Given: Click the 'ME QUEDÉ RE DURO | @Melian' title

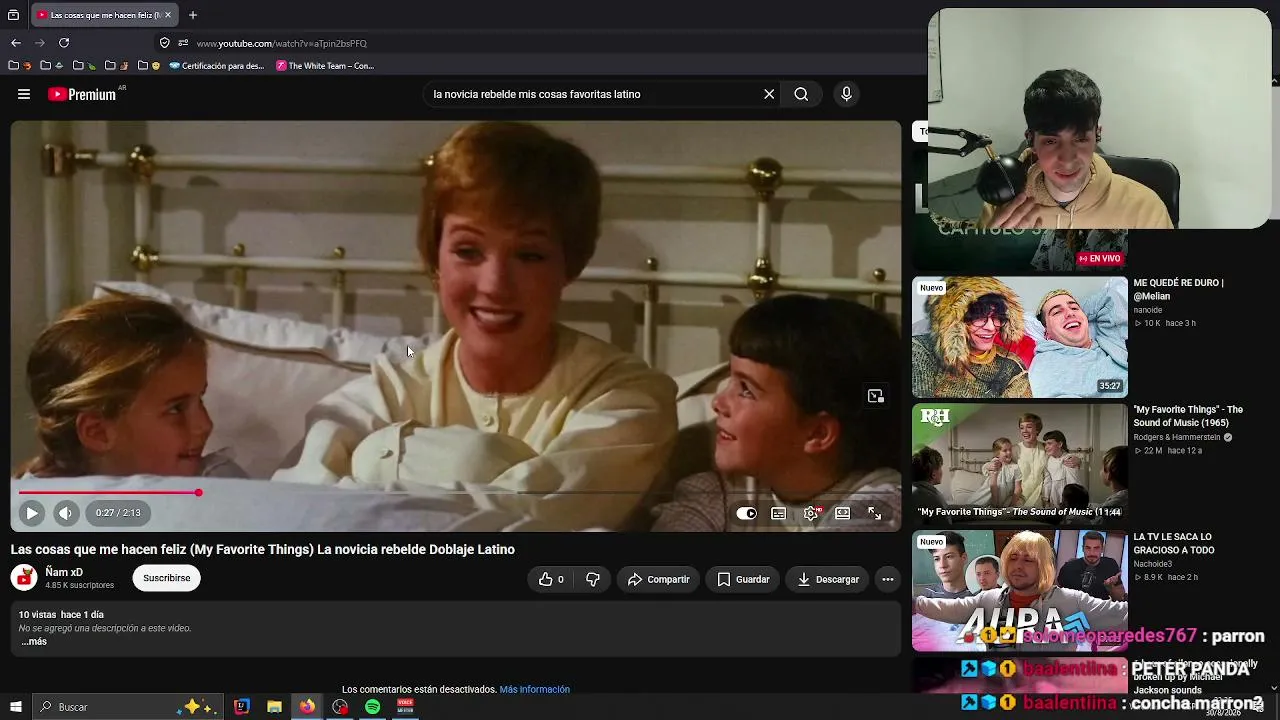Looking at the screenshot, I should pos(1178,289).
